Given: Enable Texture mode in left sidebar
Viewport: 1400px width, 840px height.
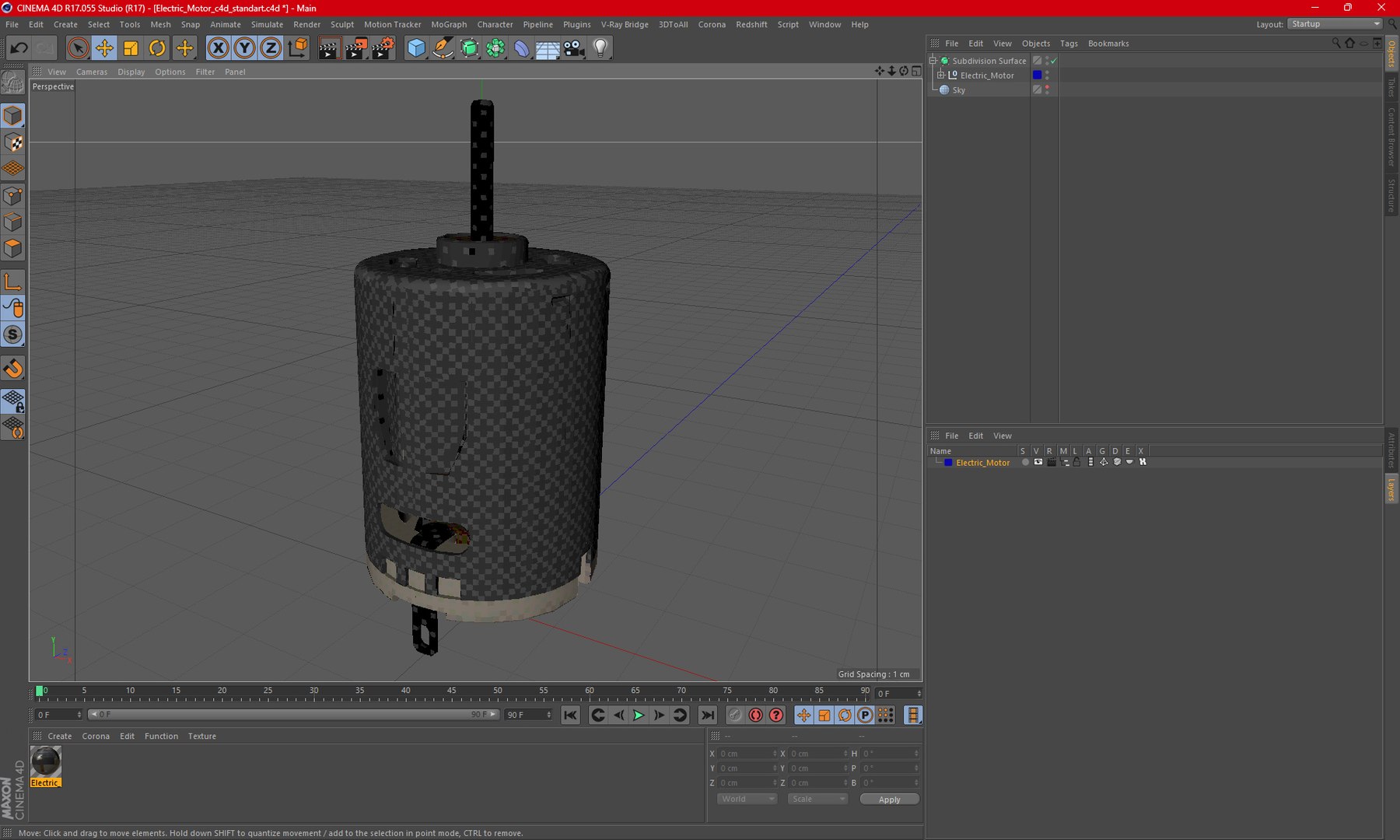Looking at the screenshot, I should coord(13,142).
